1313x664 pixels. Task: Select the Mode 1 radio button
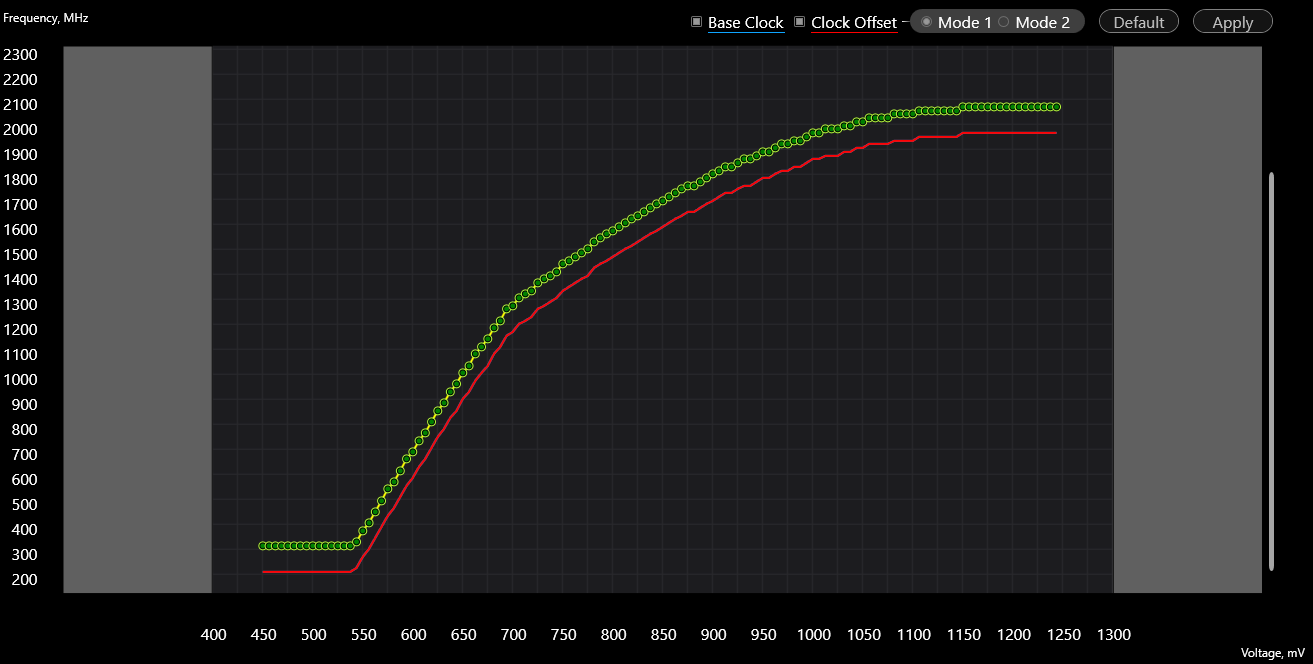point(927,22)
